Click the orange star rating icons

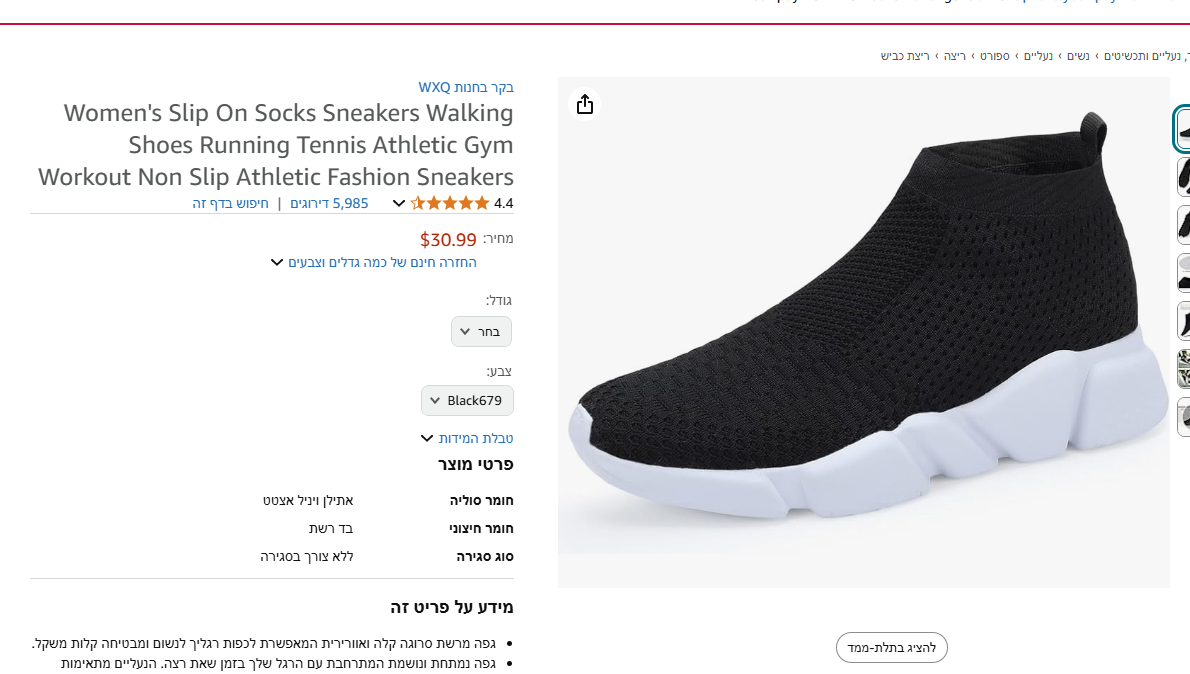(x=450, y=203)
